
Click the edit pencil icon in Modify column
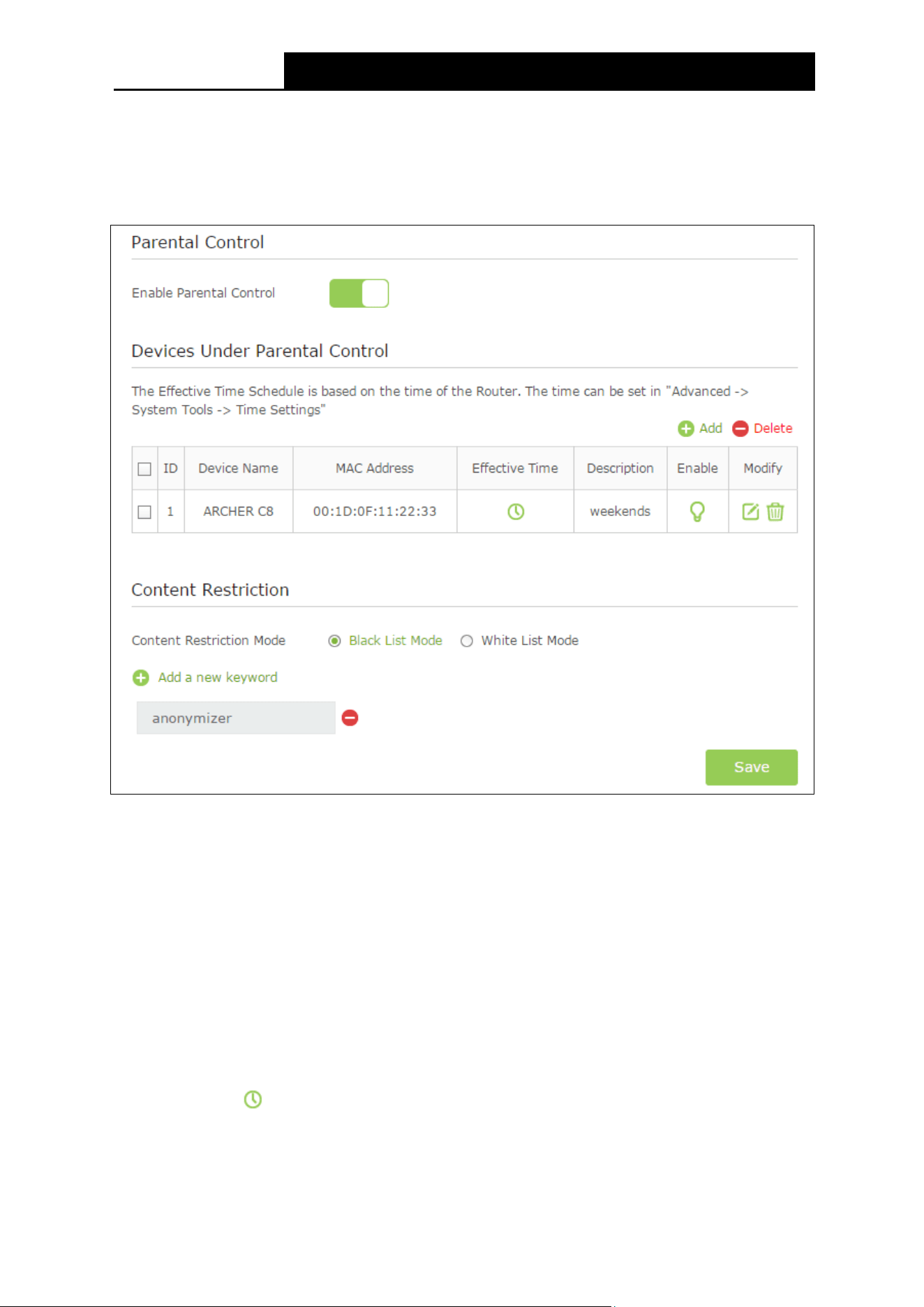(x=750, y=512)
